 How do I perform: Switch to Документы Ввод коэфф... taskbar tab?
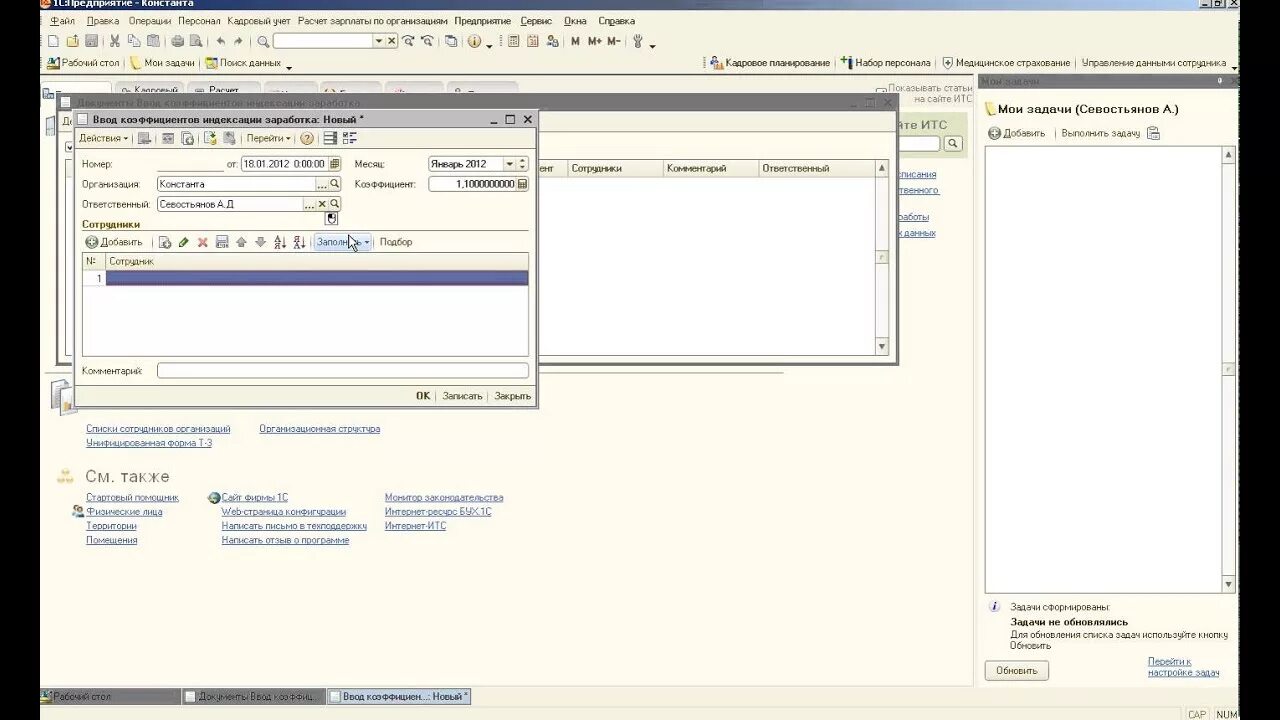pyautogui.click(x=254, y=696)
